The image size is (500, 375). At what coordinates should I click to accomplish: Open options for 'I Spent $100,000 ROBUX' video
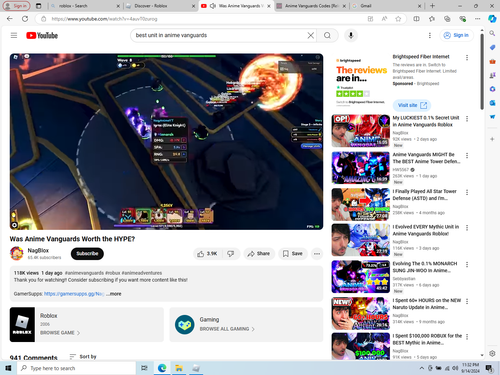click(x=467, y=337)
